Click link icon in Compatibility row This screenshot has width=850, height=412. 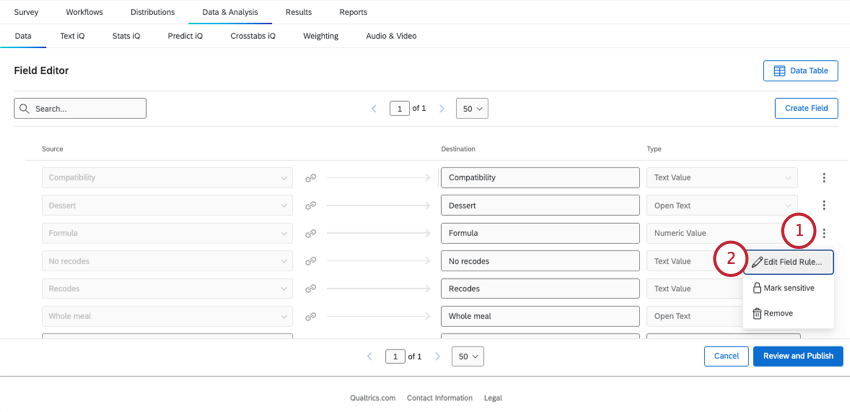click(x=311, y=178)
